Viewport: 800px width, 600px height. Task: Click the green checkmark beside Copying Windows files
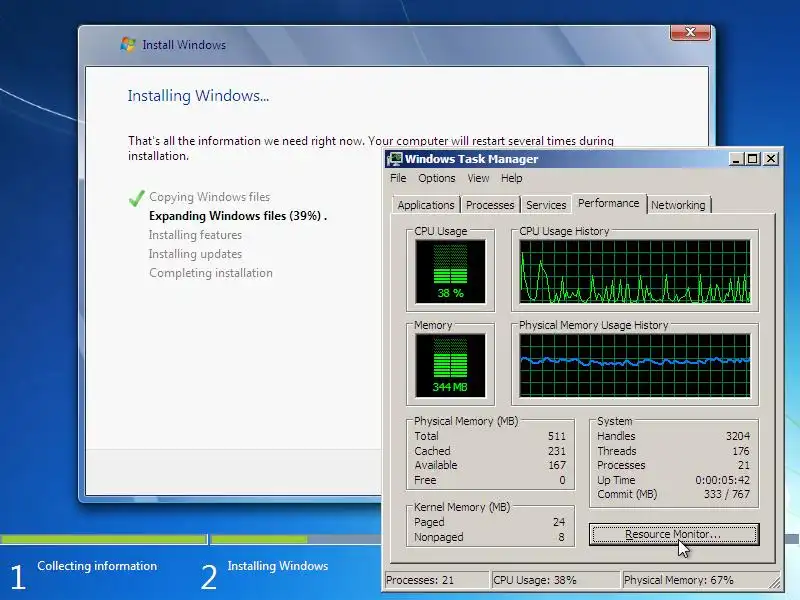[137, 198]
